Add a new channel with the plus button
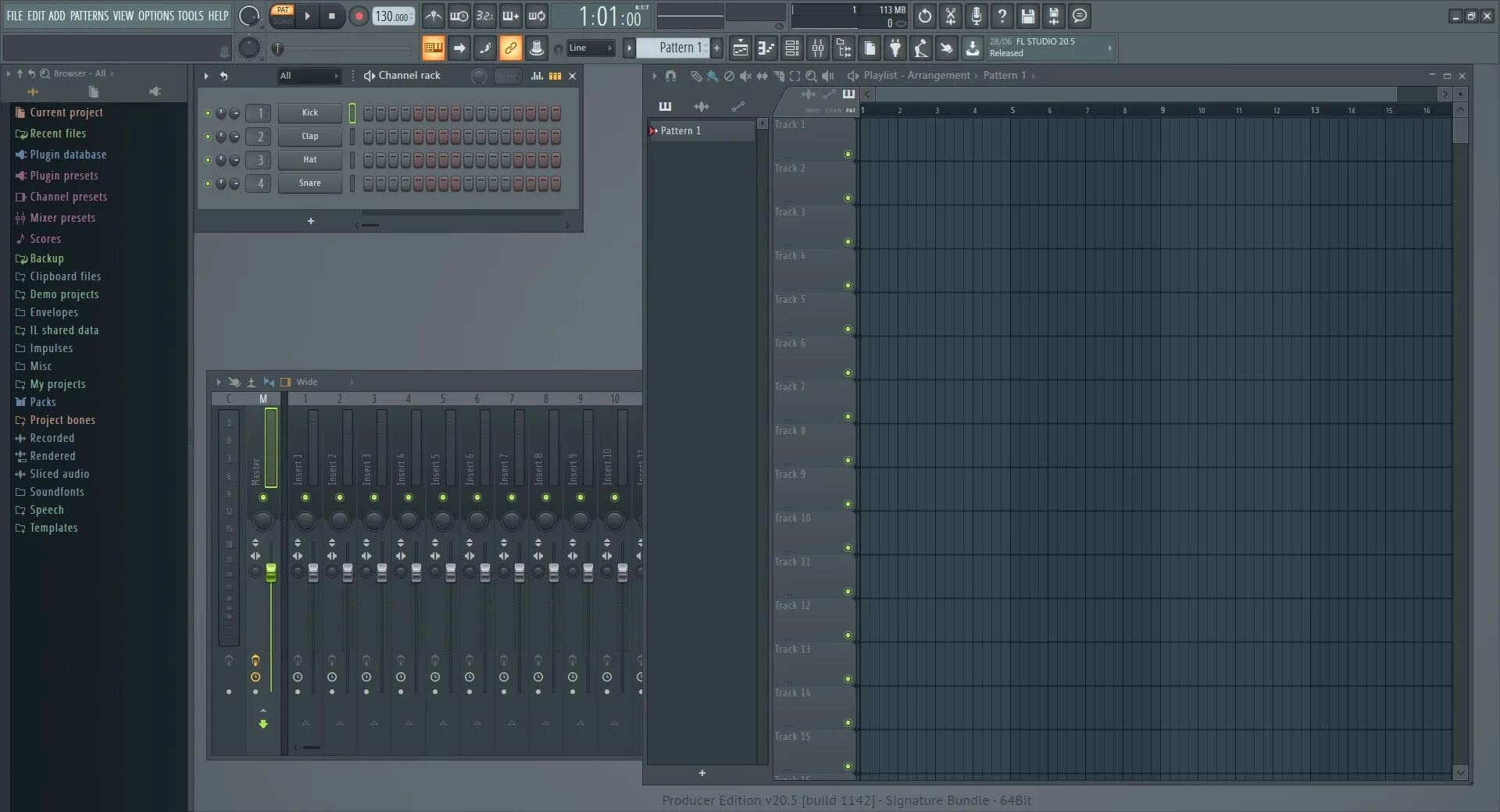Screen dimensions: 1500x812 [x=310, y=221]
